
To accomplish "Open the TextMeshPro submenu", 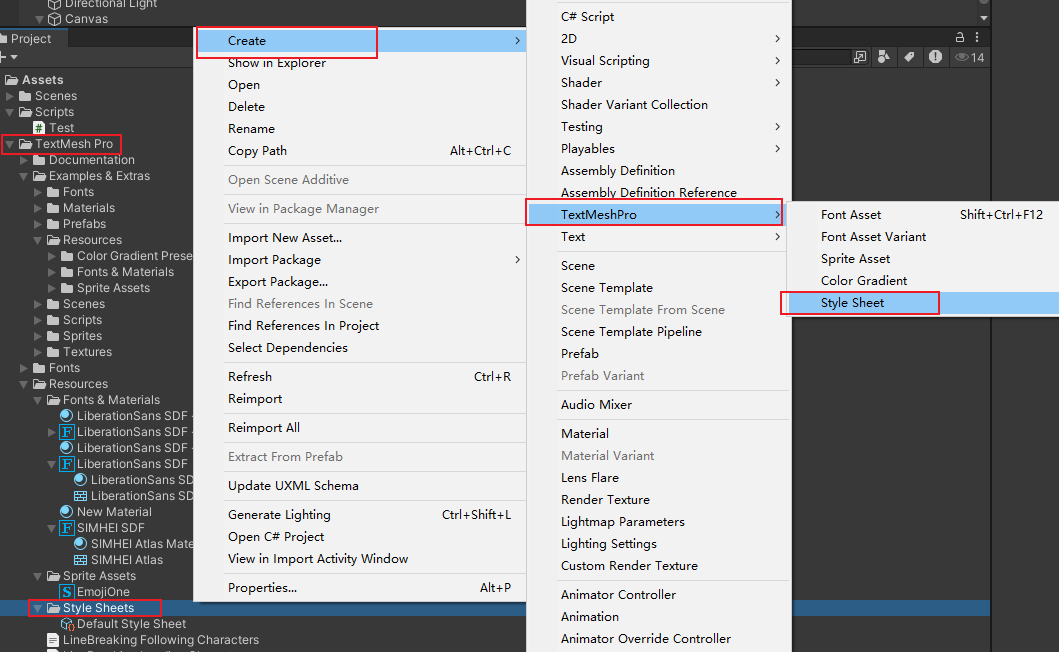I will click(658, 214).
